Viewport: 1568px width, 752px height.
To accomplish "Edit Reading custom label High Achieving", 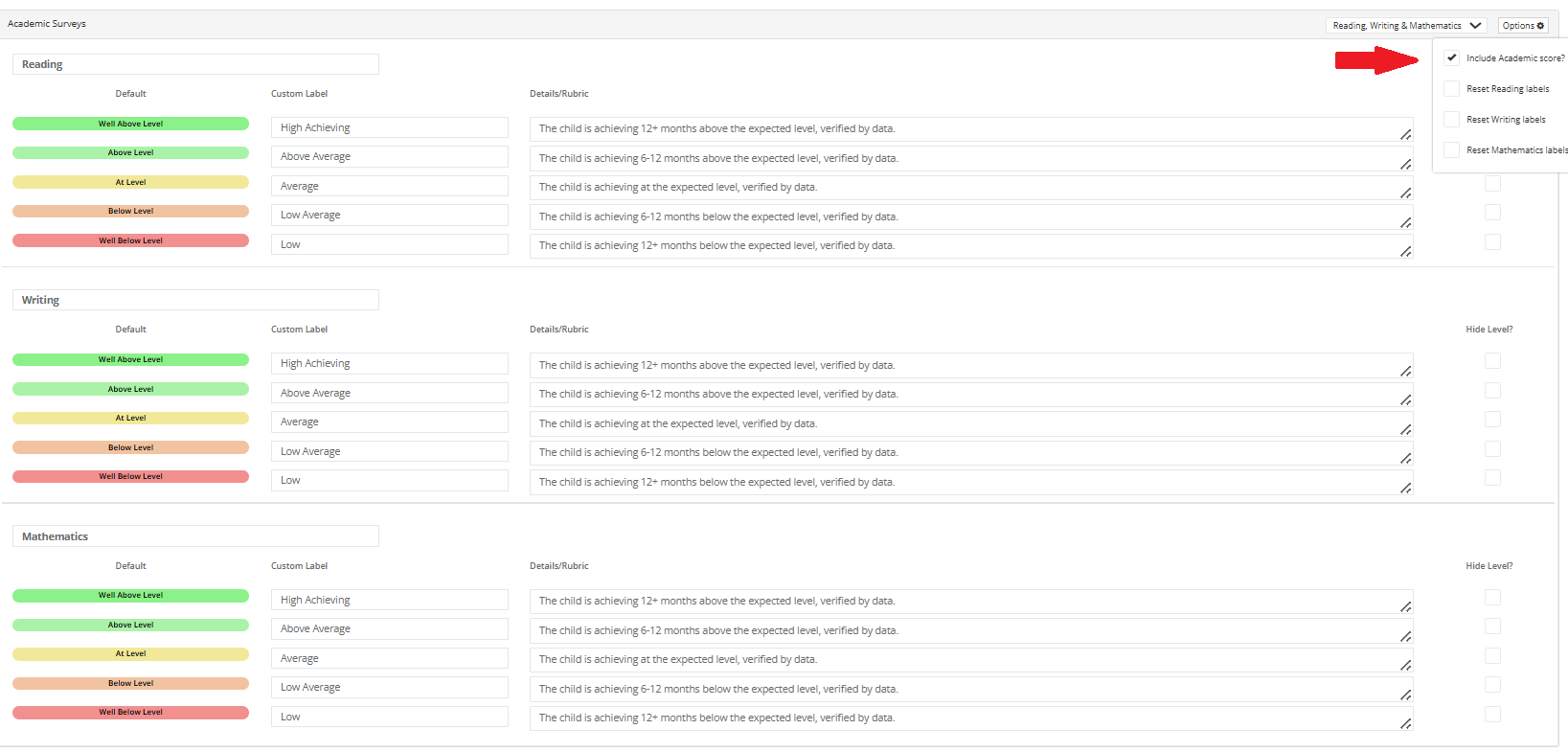I will [389, 127].
